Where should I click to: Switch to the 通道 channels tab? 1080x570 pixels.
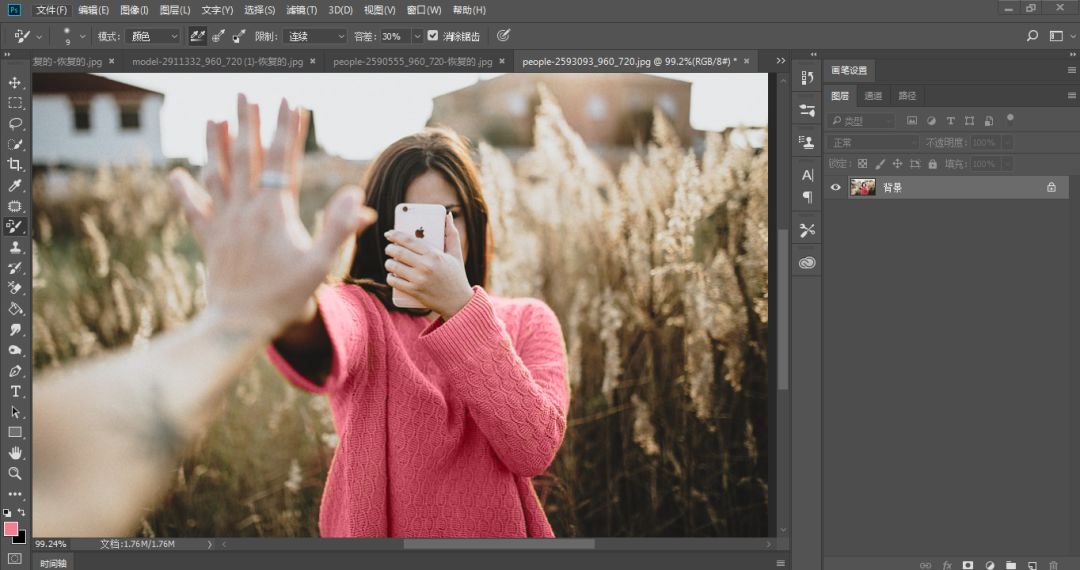point(873,96)
